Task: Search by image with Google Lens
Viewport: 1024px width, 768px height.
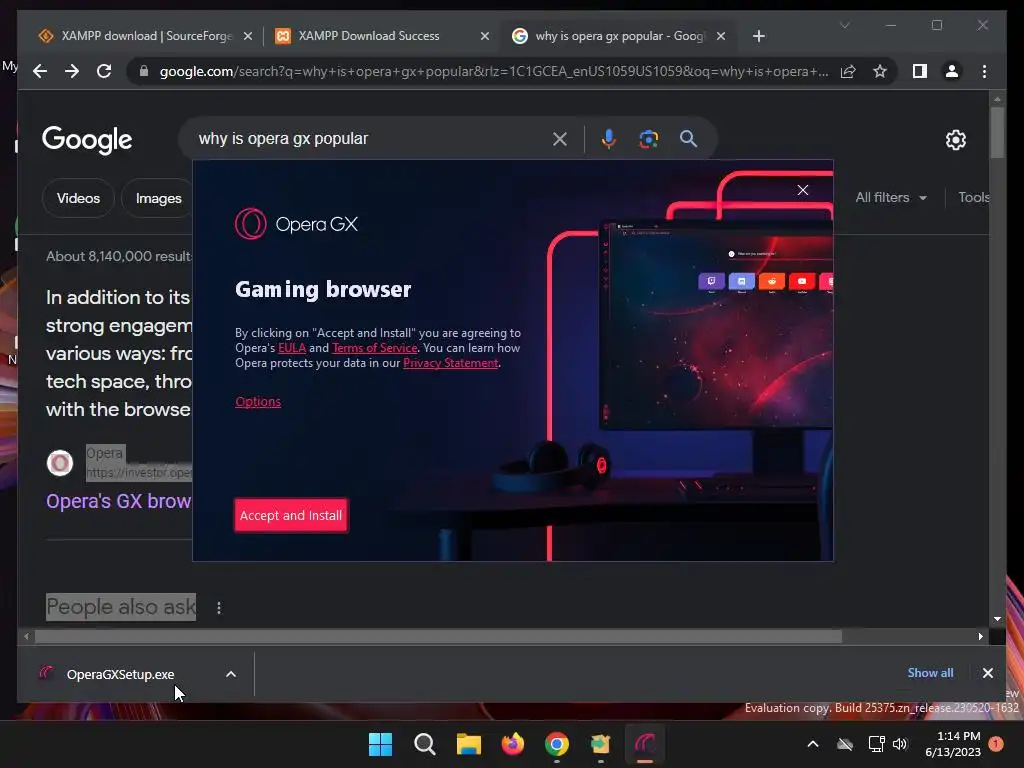Action: (648, 138)
